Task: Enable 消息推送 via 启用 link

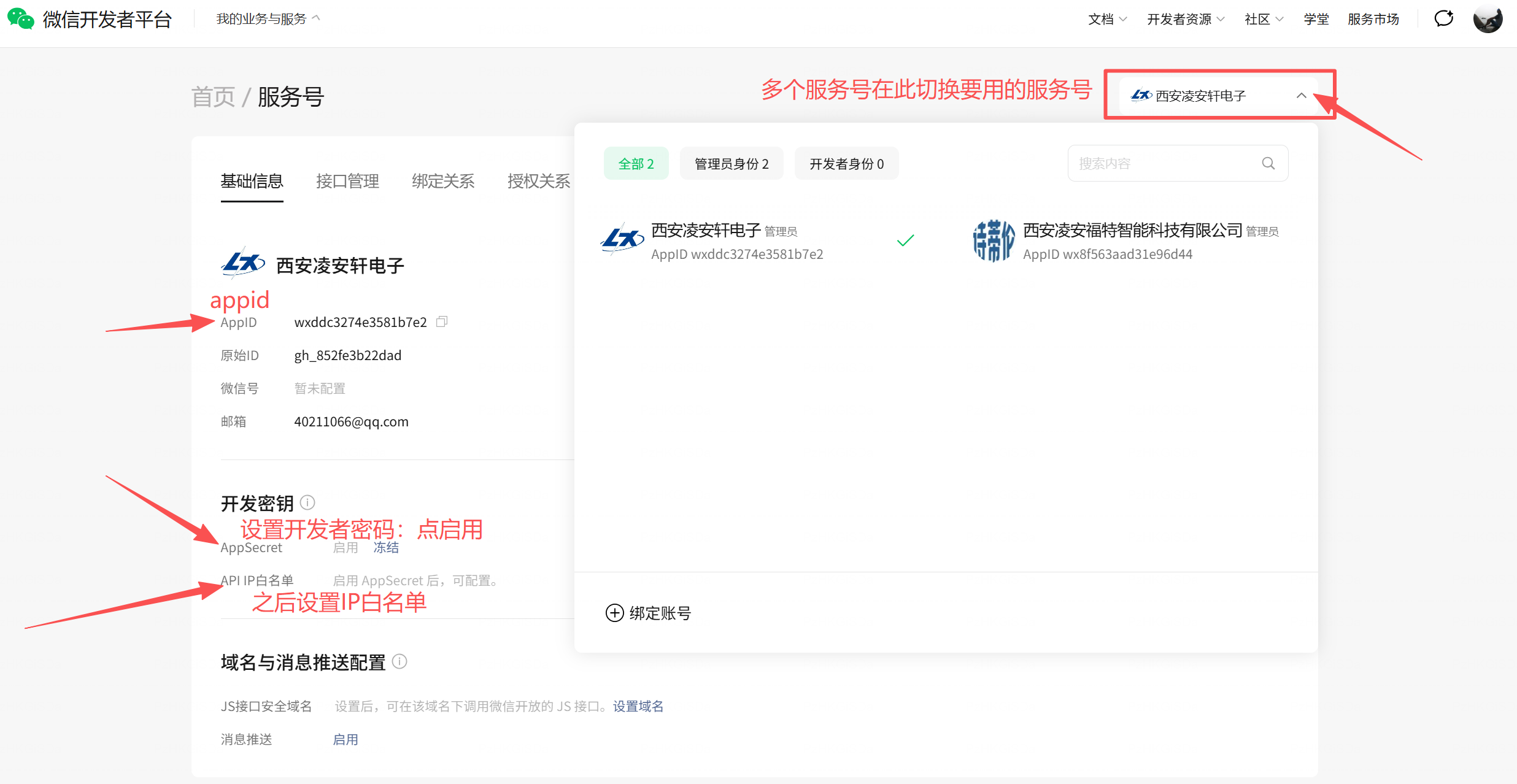Action: pos(345,739)
